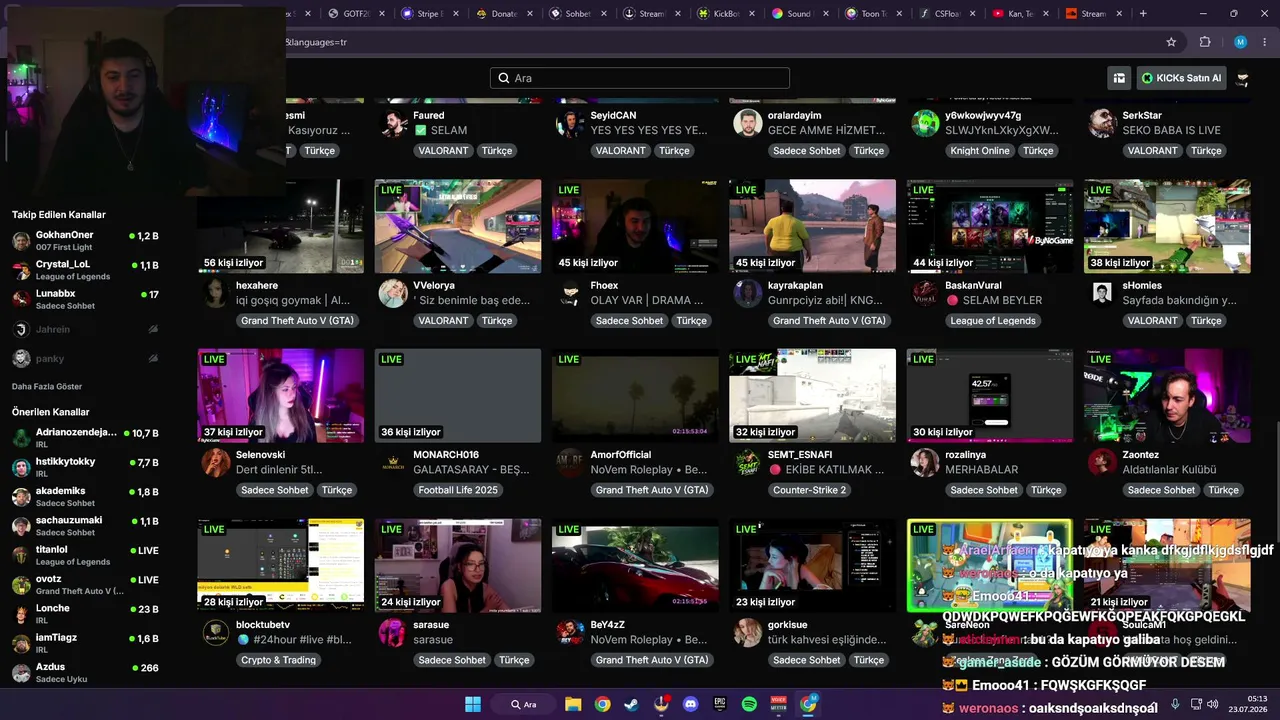
Task: Click the Knight Online category tag
Action: [980, 151]
